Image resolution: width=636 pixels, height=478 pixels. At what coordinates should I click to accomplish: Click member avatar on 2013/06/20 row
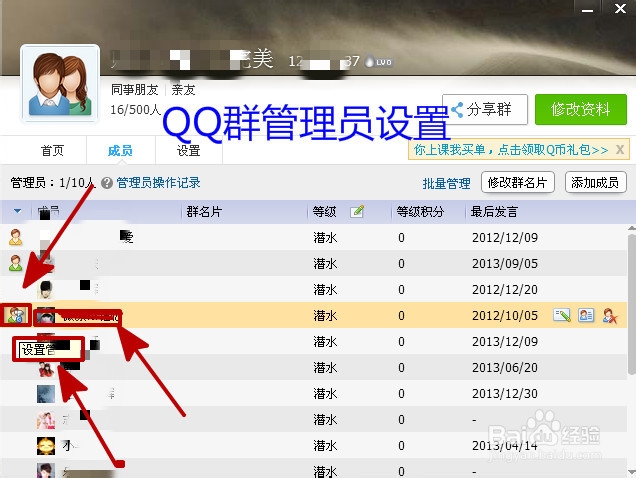(46, 368)
